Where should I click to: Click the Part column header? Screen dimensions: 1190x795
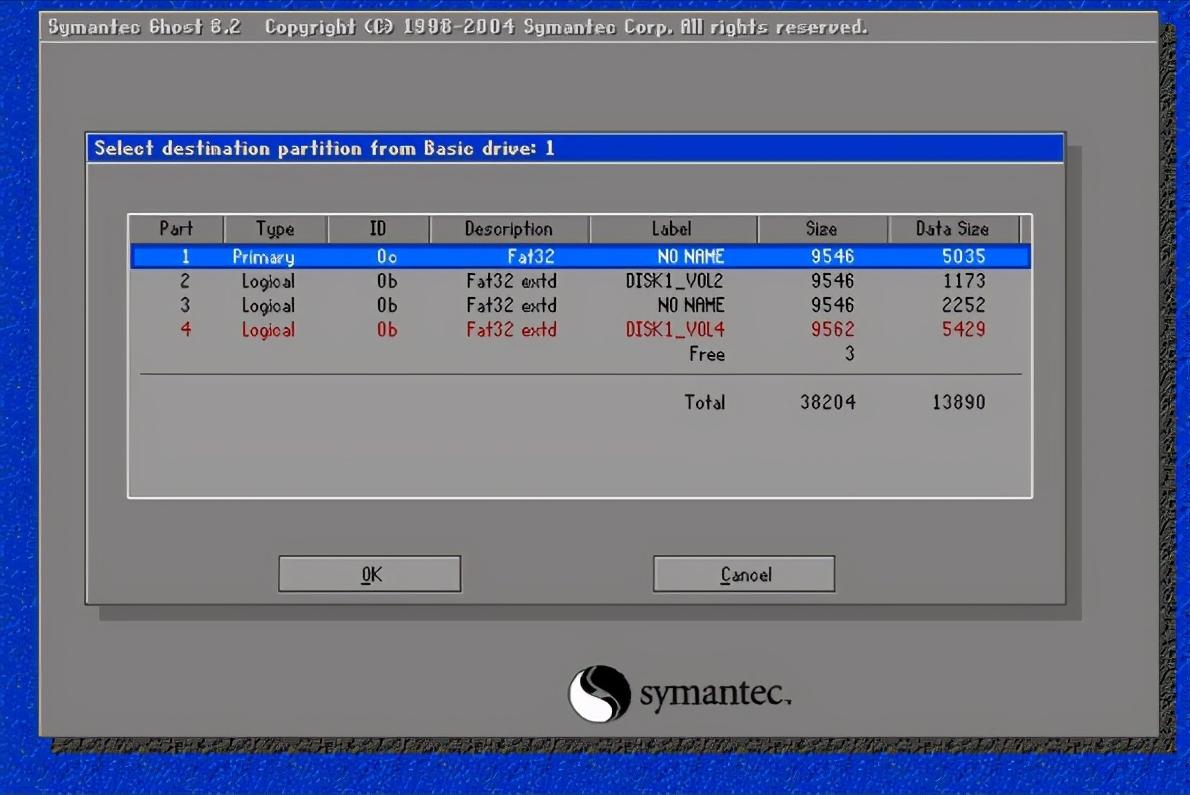click(x=176, y=229)
